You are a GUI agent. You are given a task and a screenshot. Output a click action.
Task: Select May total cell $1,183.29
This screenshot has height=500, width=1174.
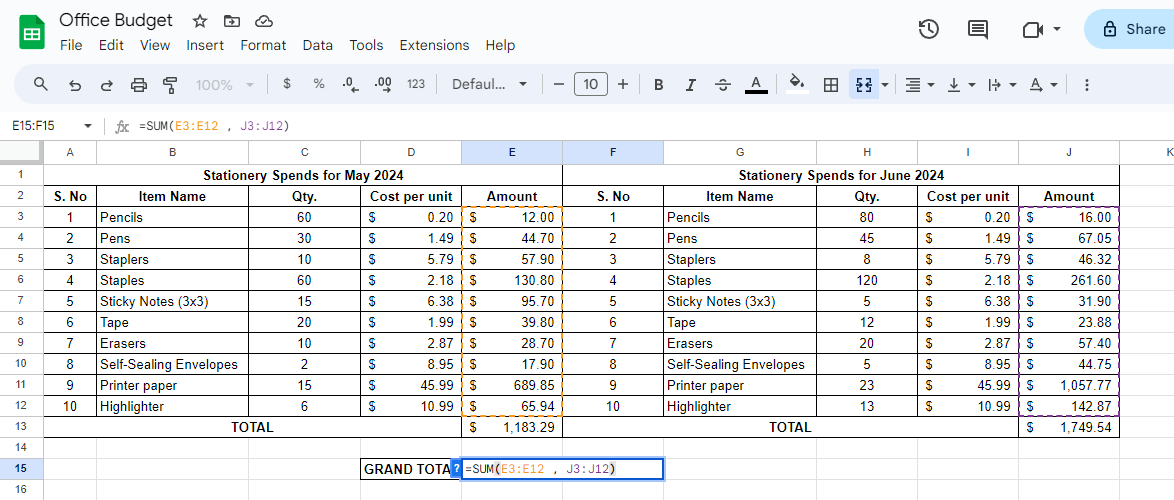point(512,427)
